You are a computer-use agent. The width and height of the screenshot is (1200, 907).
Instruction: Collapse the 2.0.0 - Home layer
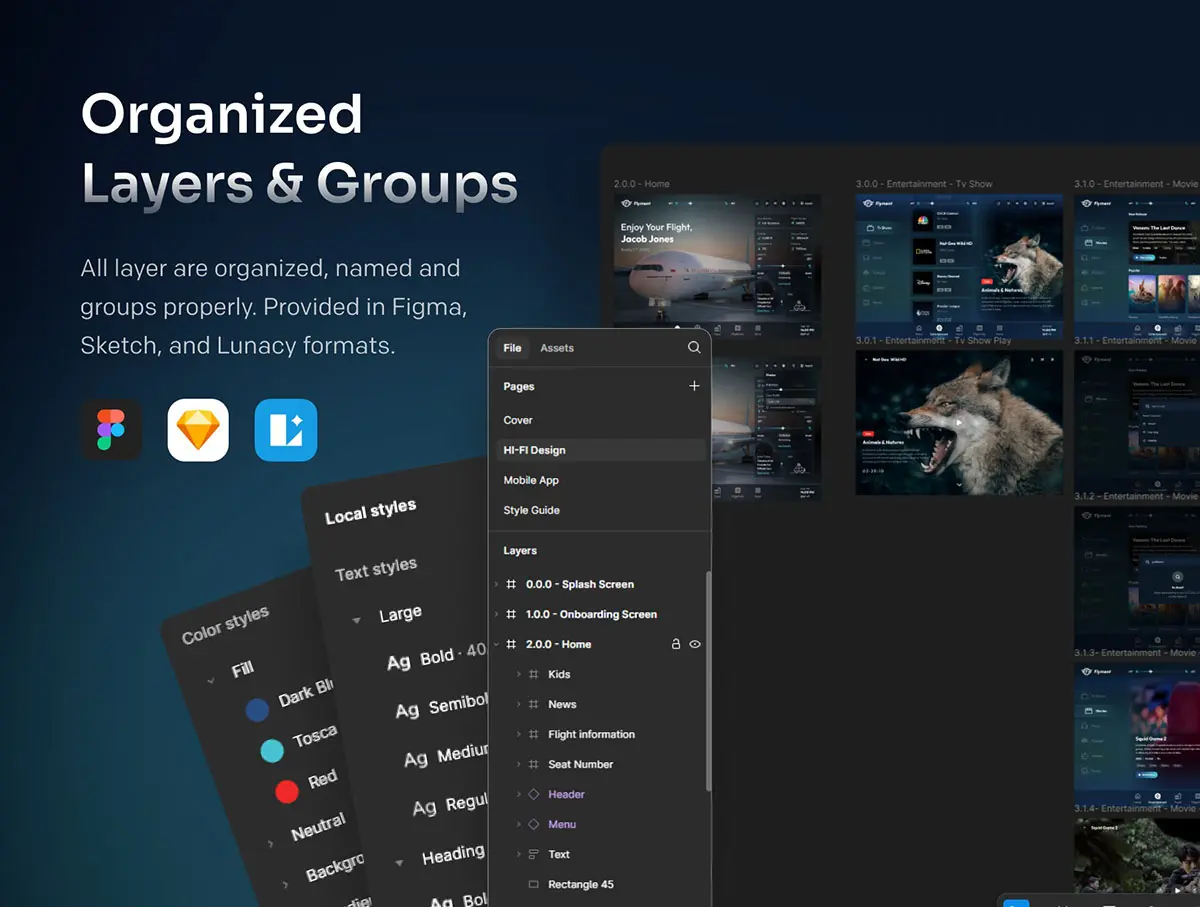pos(497,644)
